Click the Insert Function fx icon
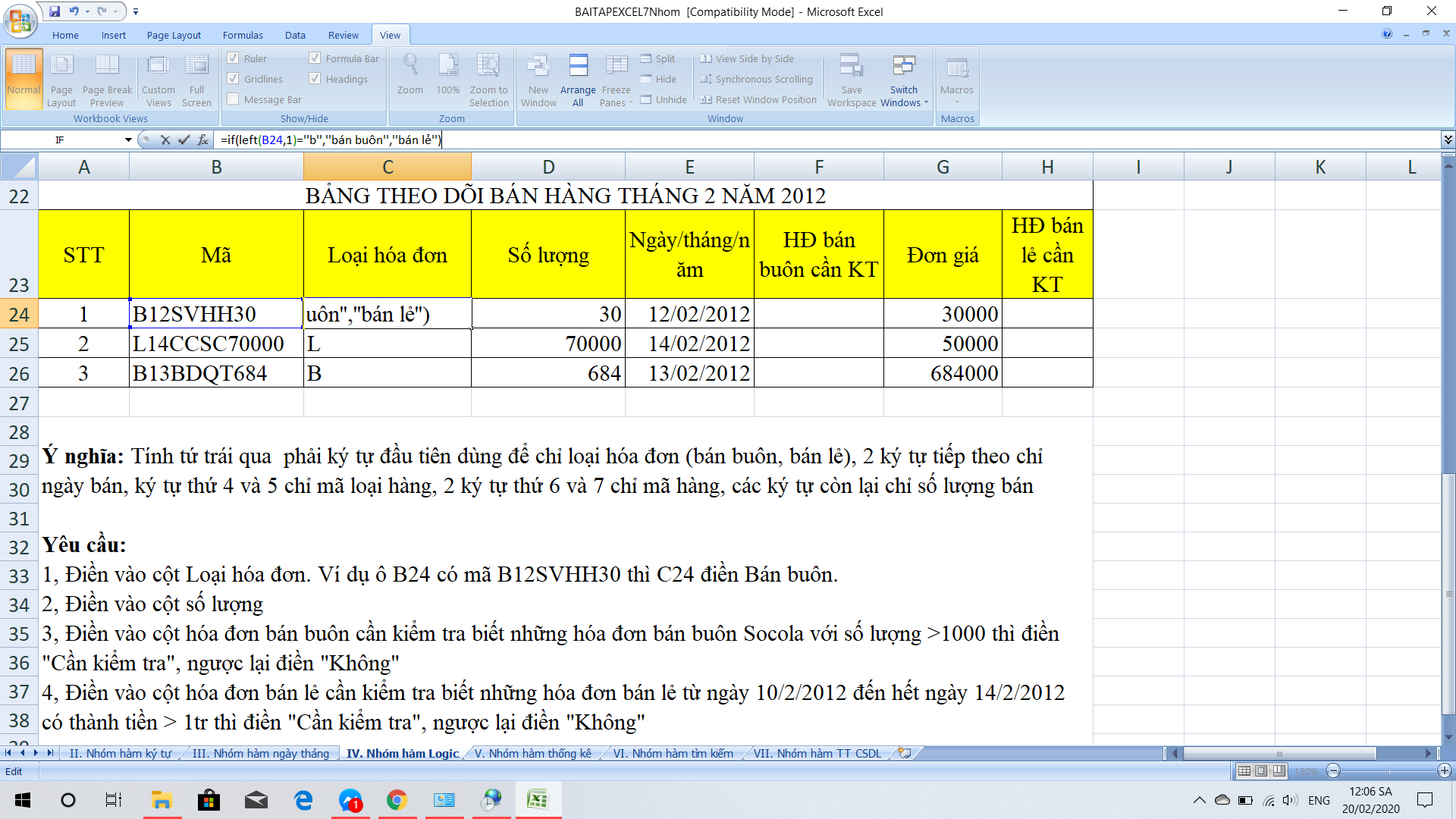 click(x=203, y=140)
